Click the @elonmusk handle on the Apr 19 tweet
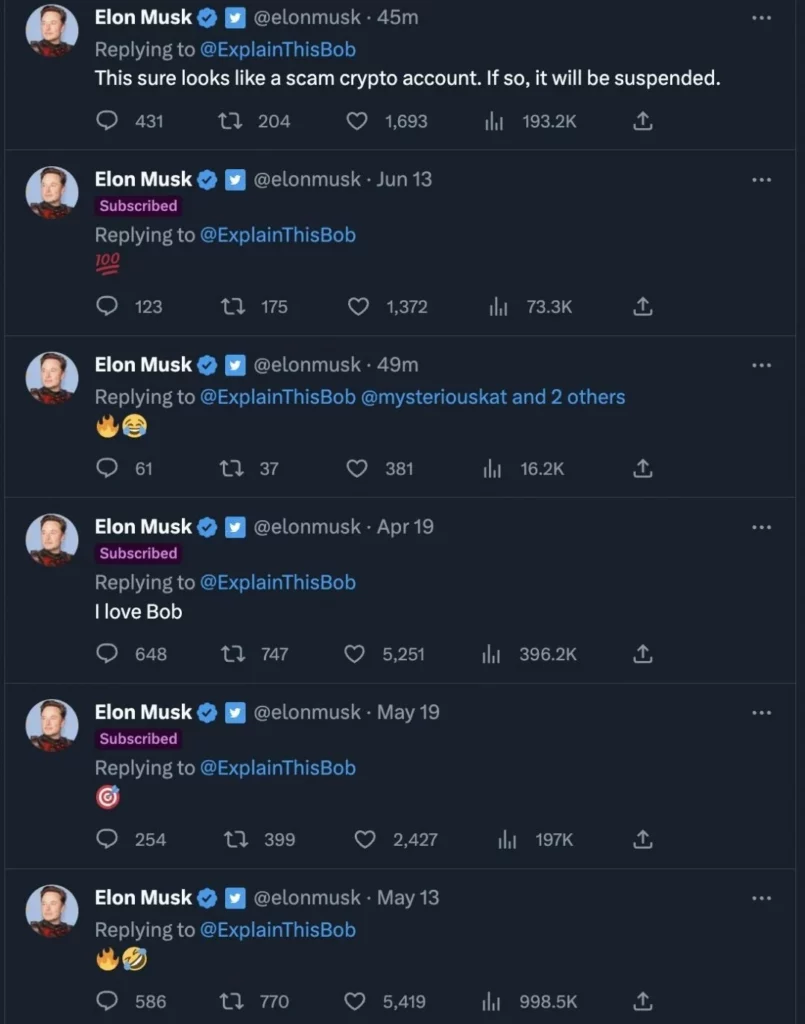Viewport: 805px width, 1024px height. [x=300, y=526]
